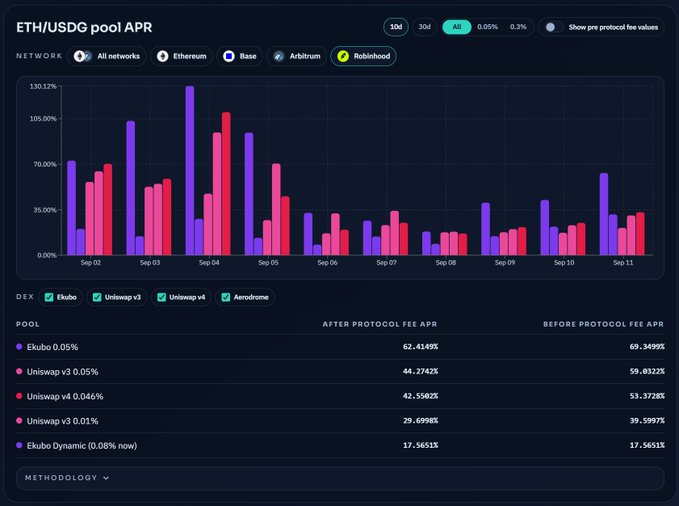Click the Base blue square icon
679x506 pixels.
229,56
